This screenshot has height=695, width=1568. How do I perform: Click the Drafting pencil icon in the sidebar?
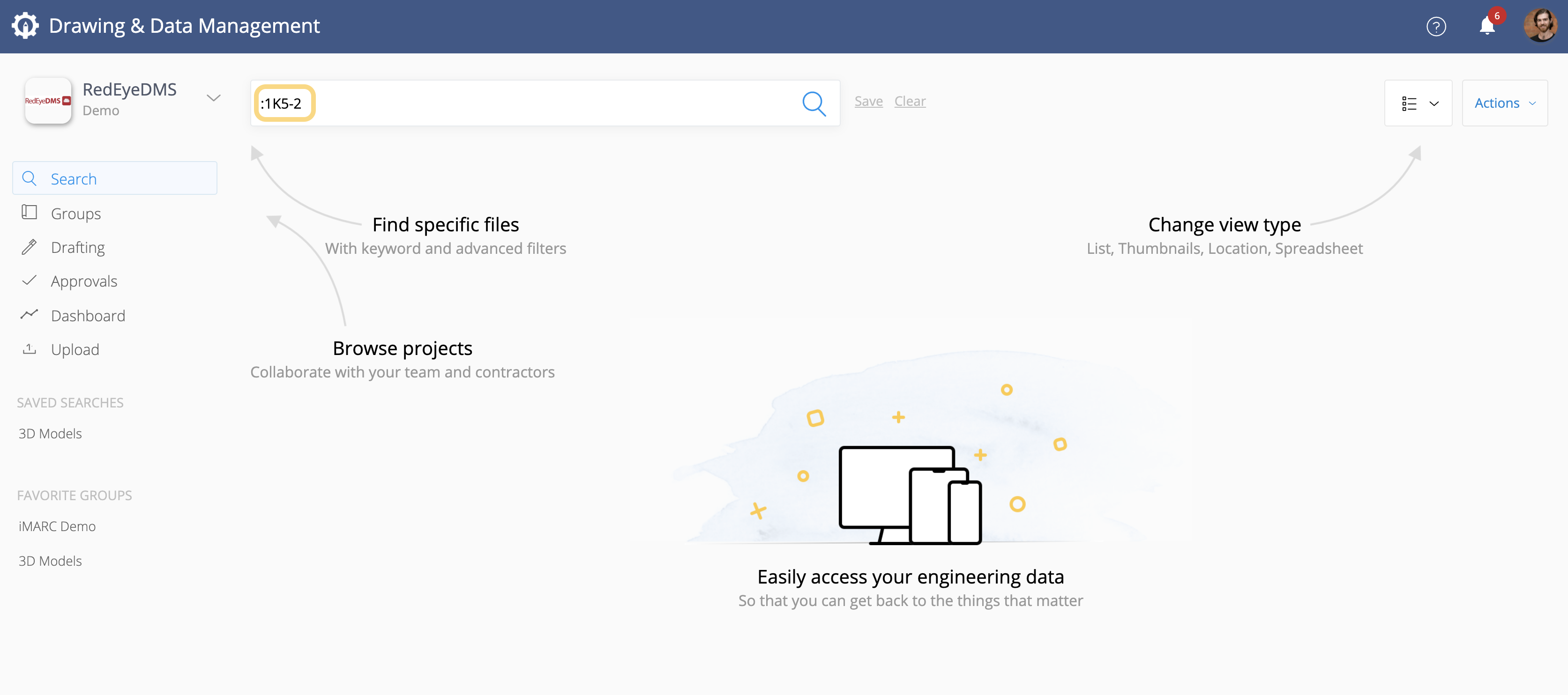pyautogui.click(x=29, y=247)
